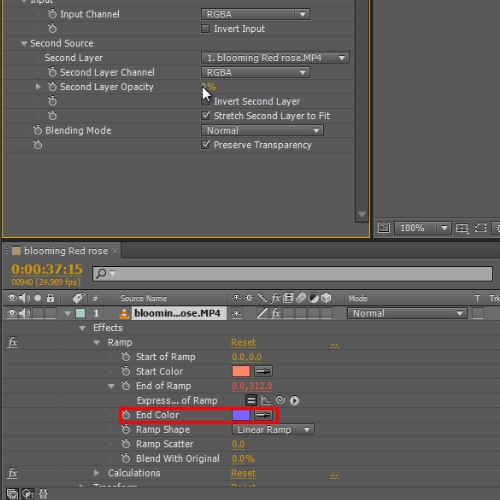Open the Start Color orange swatch
The image size is (500, 500).
[x=241, y=371]
